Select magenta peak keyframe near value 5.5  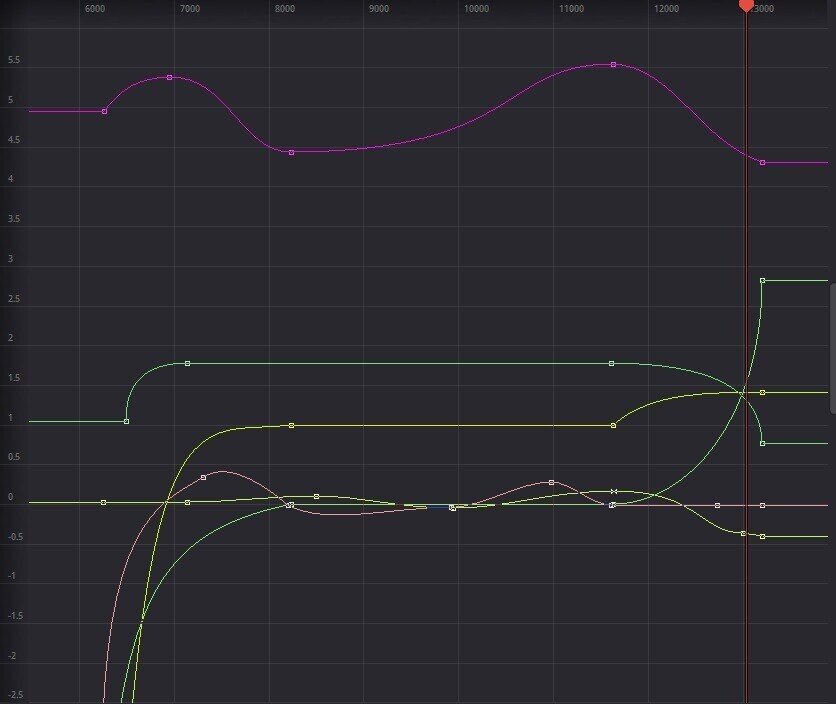point(614,65)
